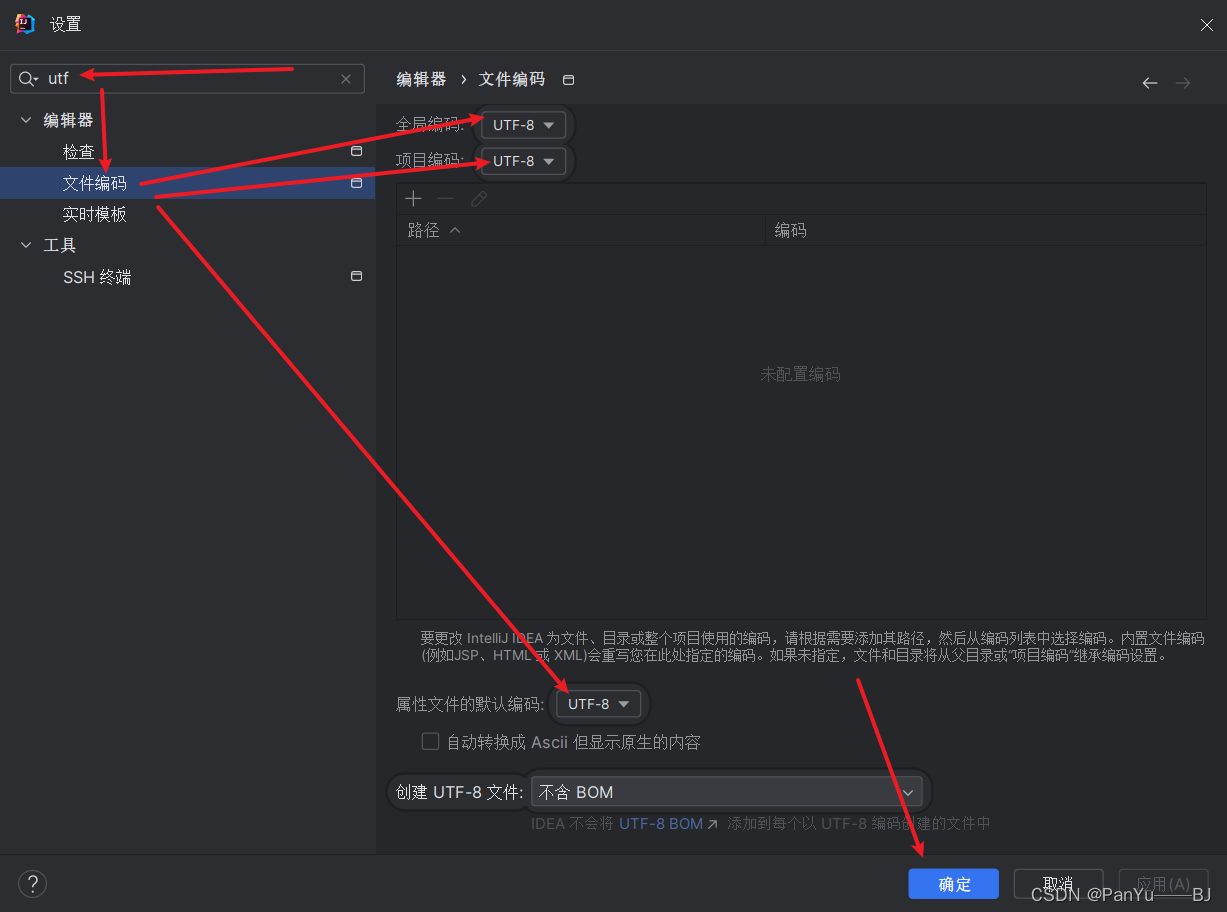
Task: Select 检查 in settings tree
Action: 79,152
